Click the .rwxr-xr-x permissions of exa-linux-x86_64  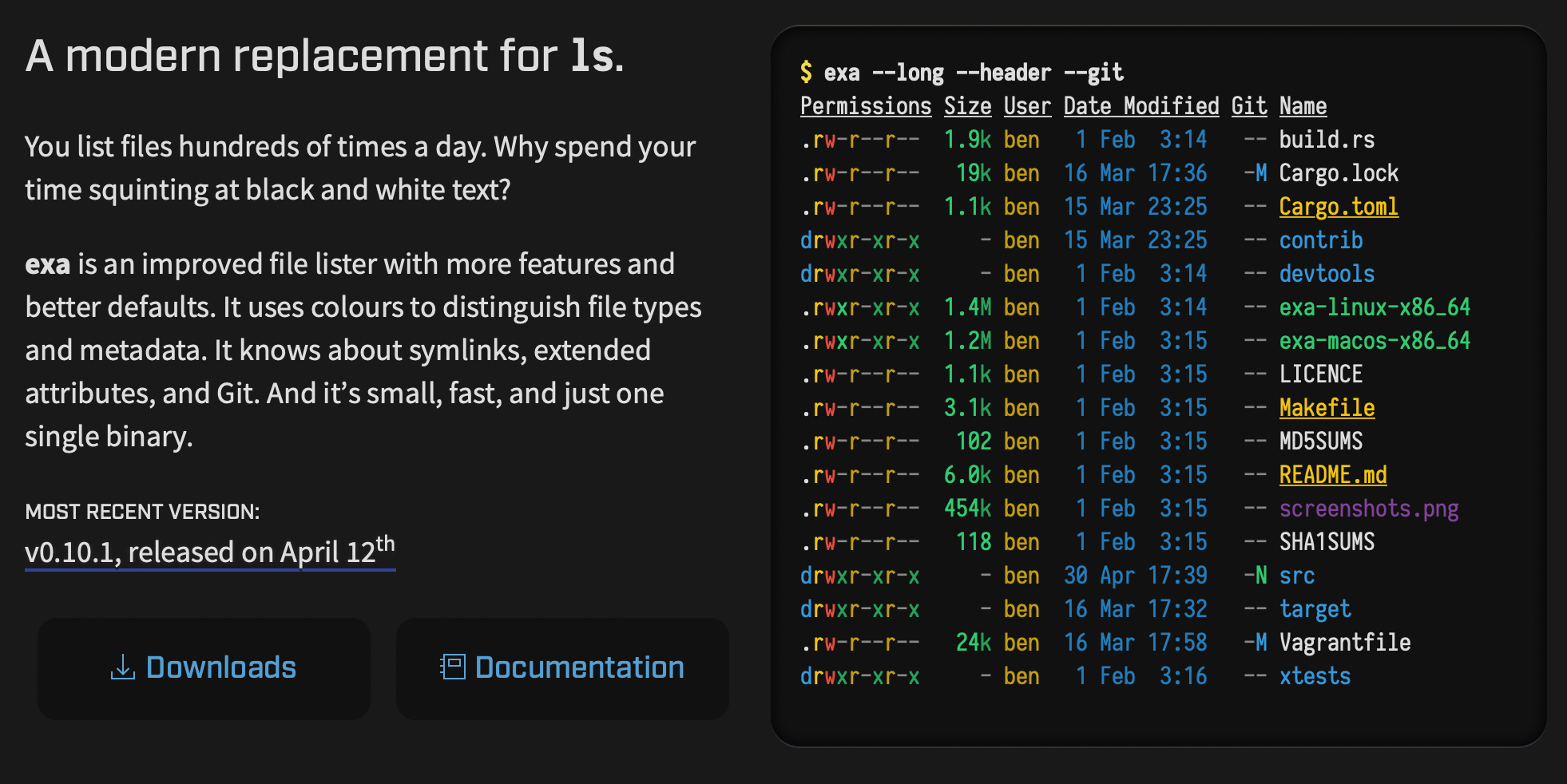click(x=860, y=307)
